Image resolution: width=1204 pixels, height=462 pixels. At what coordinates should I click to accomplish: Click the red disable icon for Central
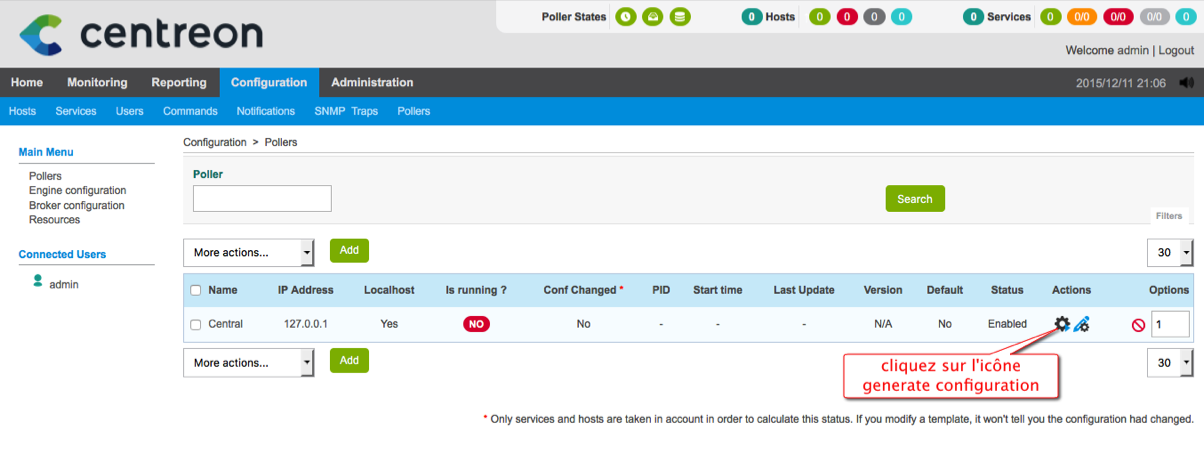[1138, 324]
